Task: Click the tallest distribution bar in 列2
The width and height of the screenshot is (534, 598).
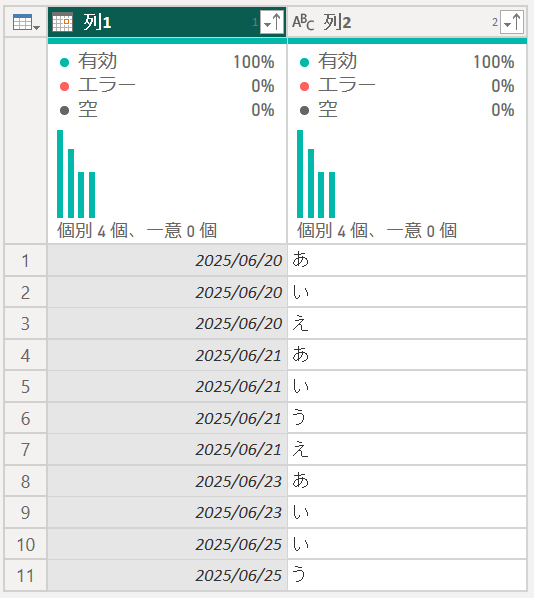Action: (300, 174)
